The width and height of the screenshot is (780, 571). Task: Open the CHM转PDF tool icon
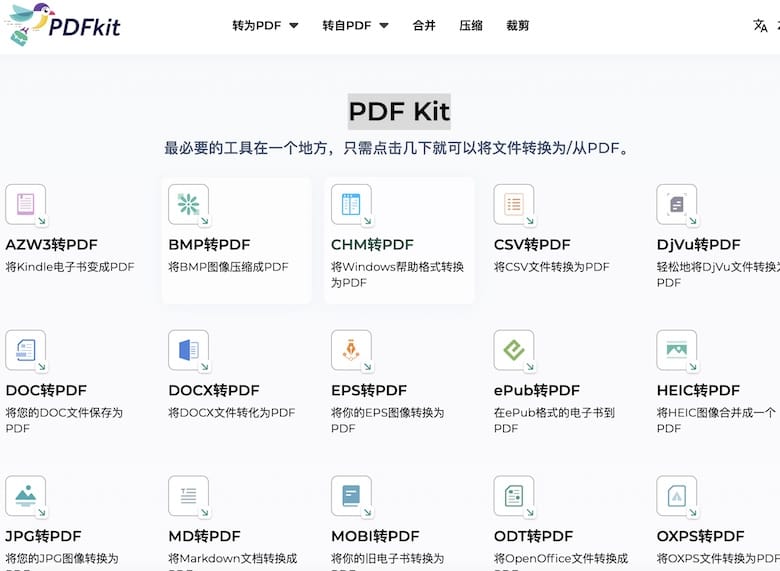(x=351, y=205)
